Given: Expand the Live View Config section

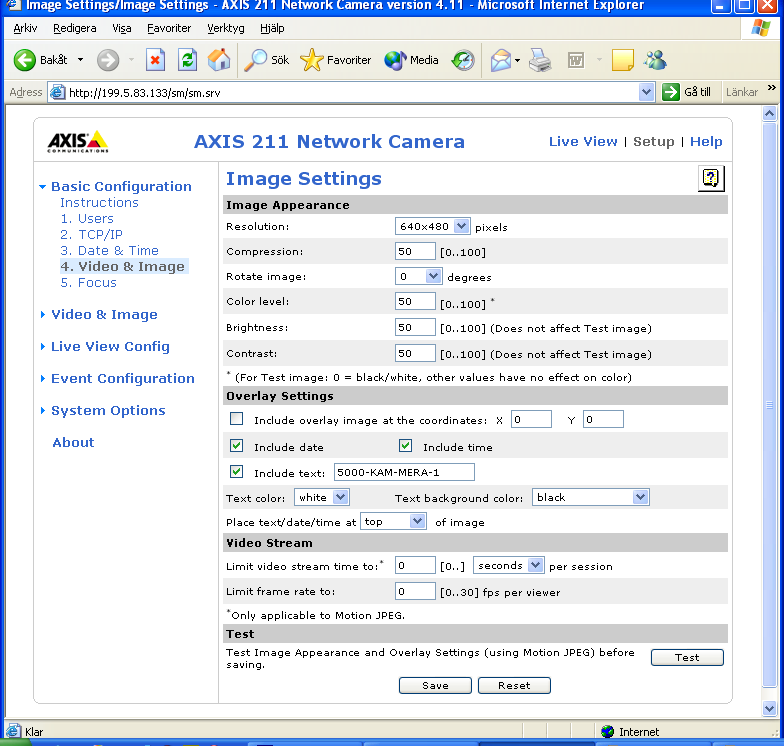Looking at the screenshot, I should coord(42,346).
